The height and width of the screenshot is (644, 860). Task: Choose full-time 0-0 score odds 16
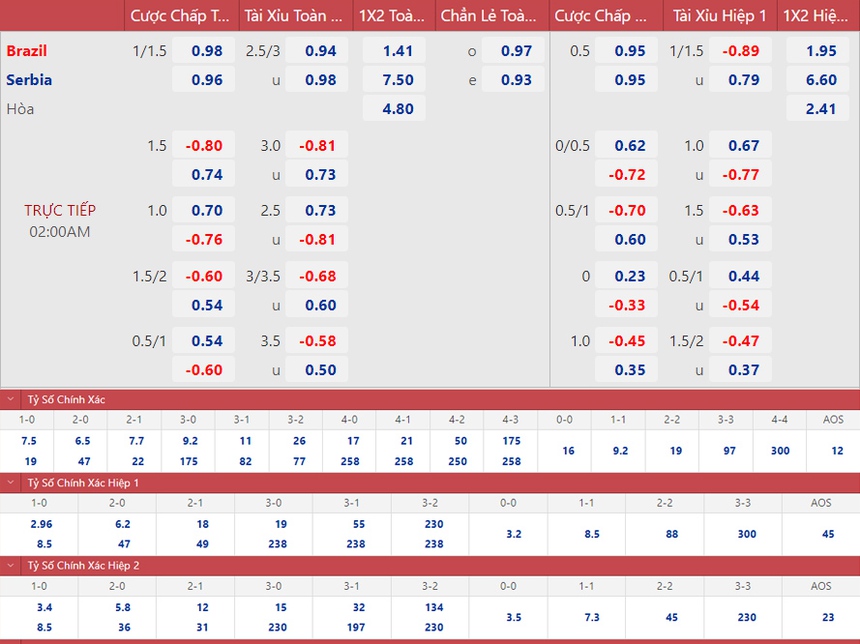[568, 451]
